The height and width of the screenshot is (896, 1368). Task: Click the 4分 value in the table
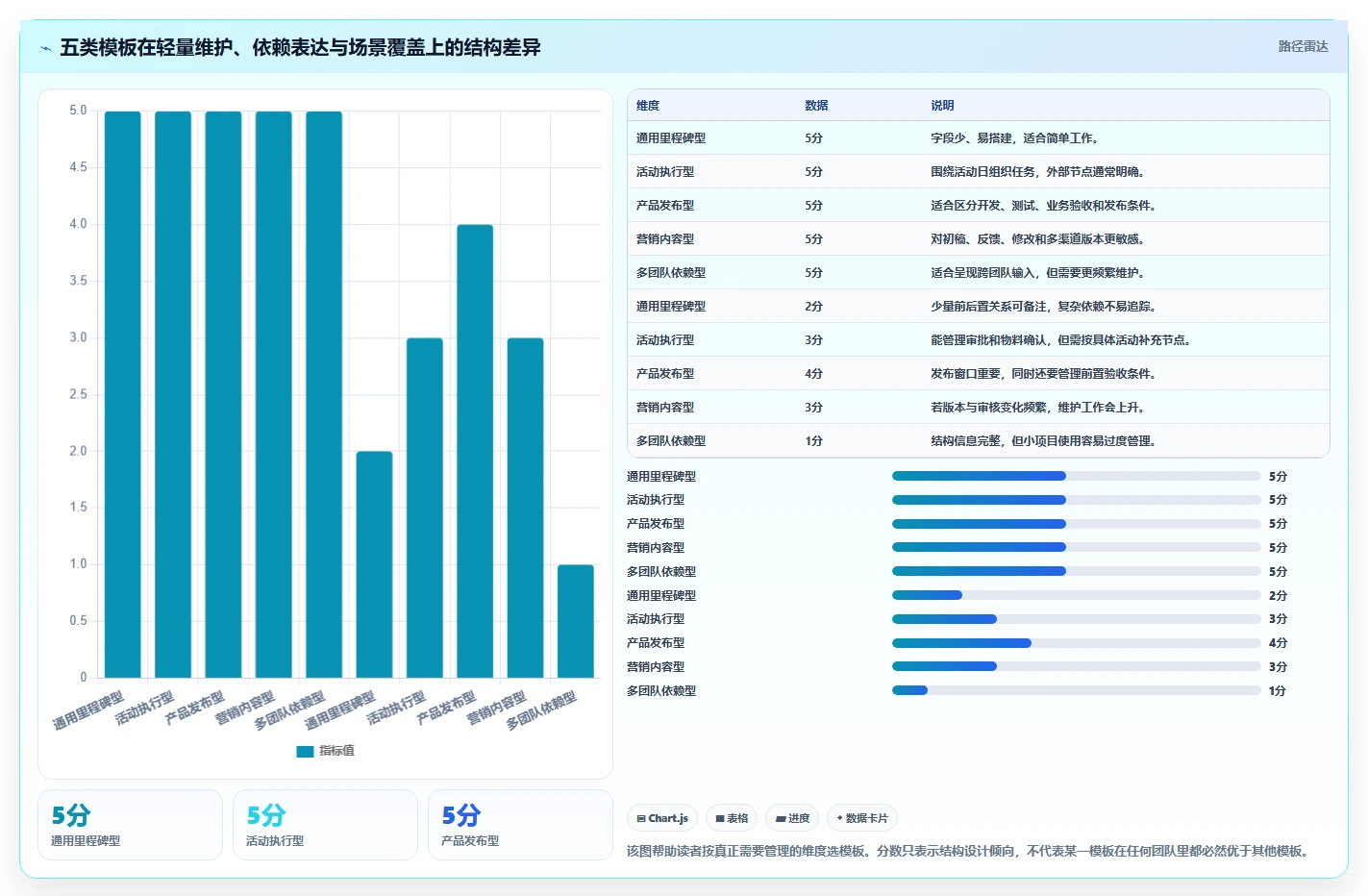[x=813, y=374]
